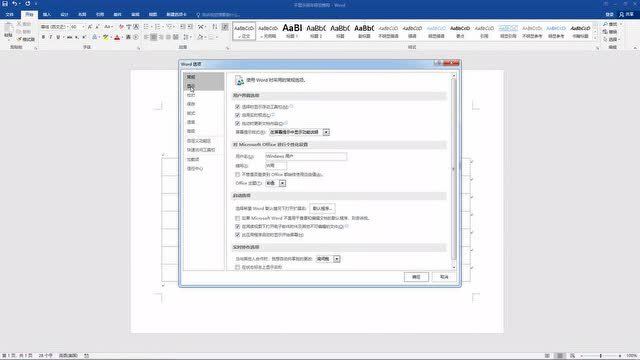
Task: Check the unchecked box below Windows username
Action: (x=238, y=174)
